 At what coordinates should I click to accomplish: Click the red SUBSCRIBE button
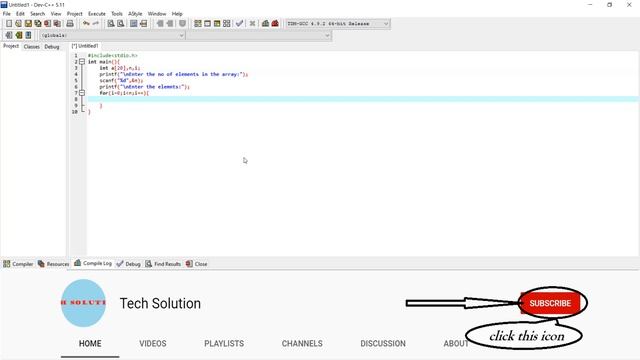pos(550,303)
